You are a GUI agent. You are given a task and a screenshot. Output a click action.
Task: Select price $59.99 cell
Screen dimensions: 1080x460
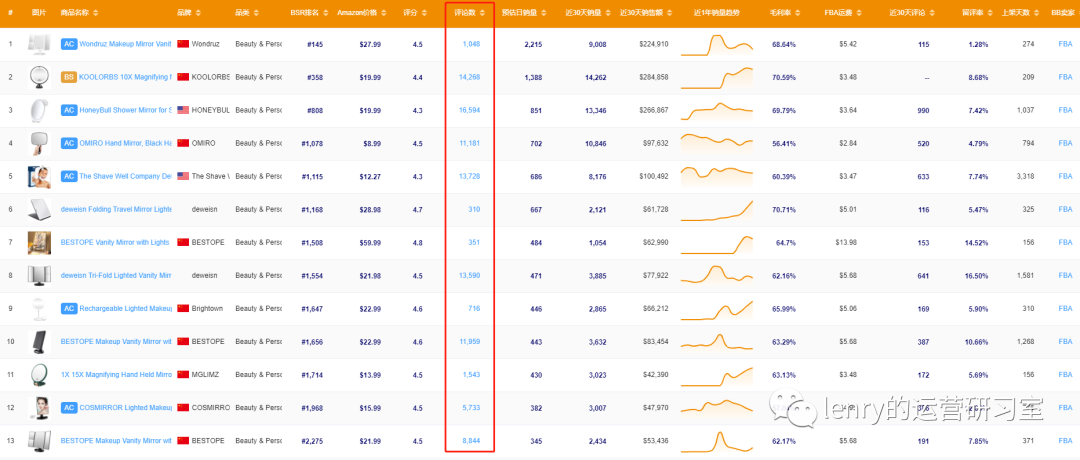click(370, 242)
